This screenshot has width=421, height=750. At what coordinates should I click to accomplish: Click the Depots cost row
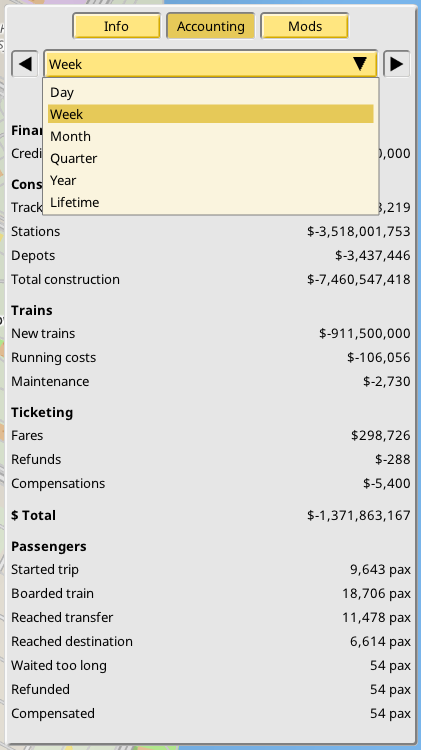point(210,255)
